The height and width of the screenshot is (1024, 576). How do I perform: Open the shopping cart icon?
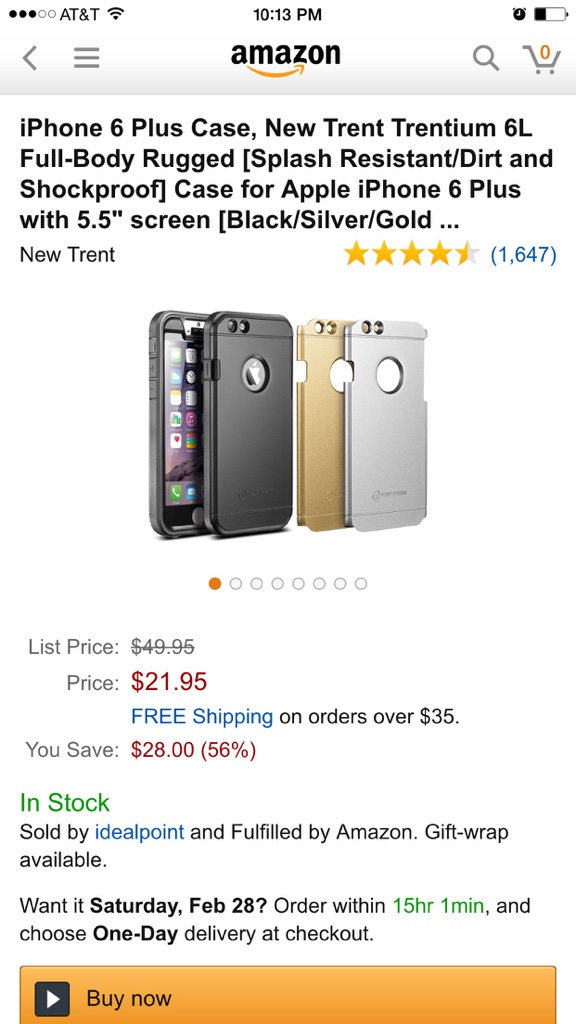click(x=541, y=58)
